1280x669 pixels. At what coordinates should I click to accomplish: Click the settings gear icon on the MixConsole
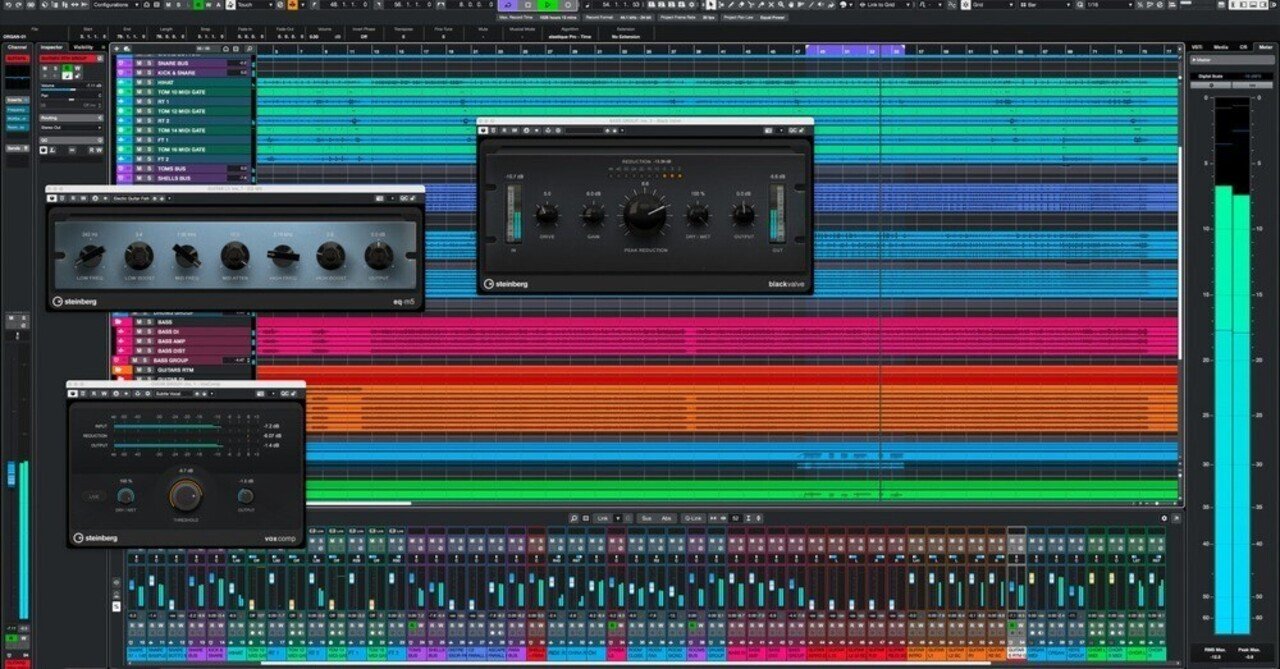(1164, 516)
